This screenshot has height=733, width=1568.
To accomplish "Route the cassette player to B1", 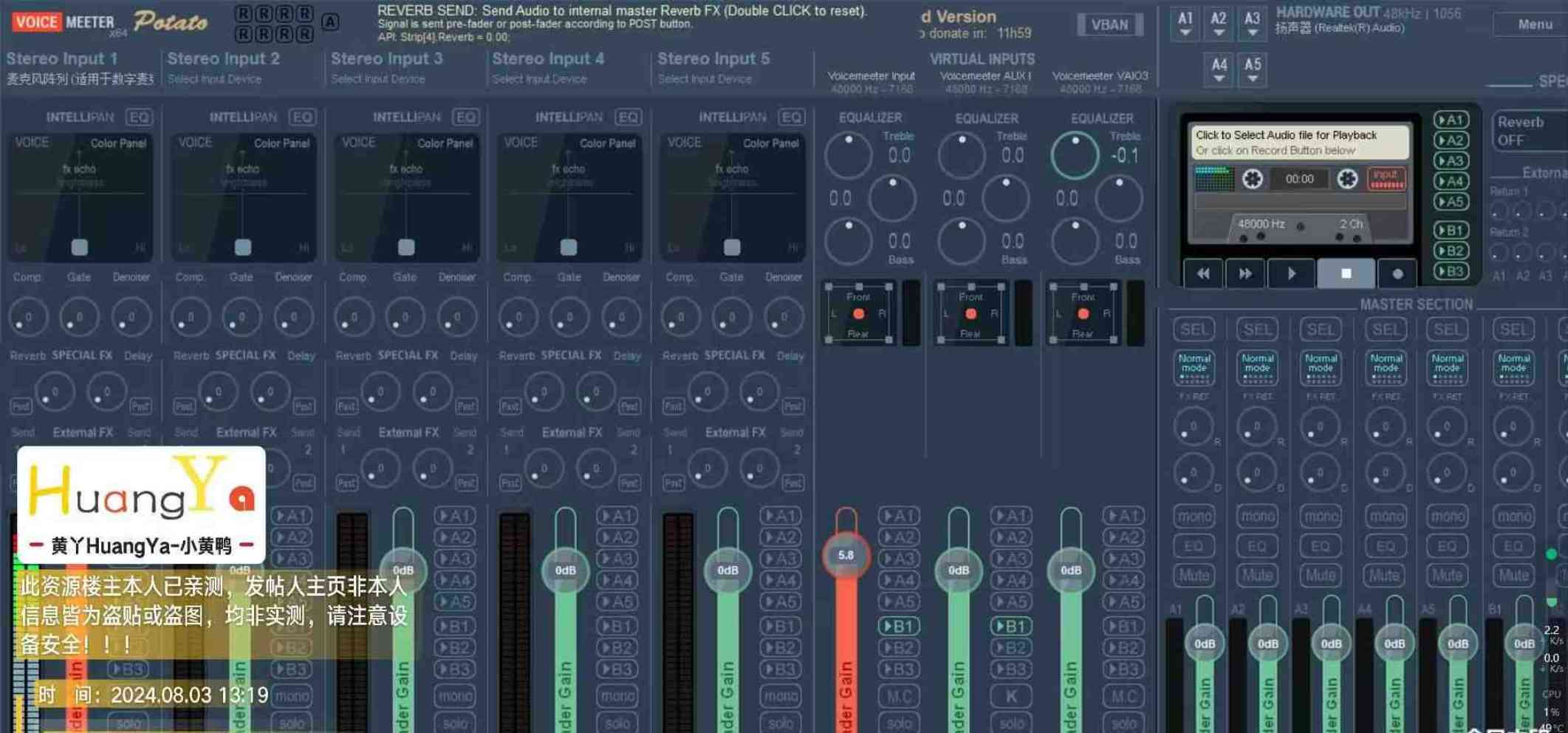I will pos(1451,231).
